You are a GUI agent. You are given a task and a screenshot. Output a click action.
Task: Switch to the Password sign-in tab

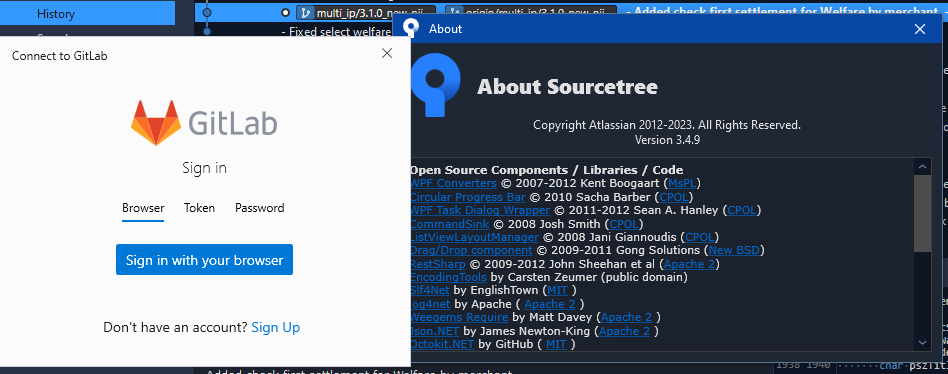[x=259, y=208]
